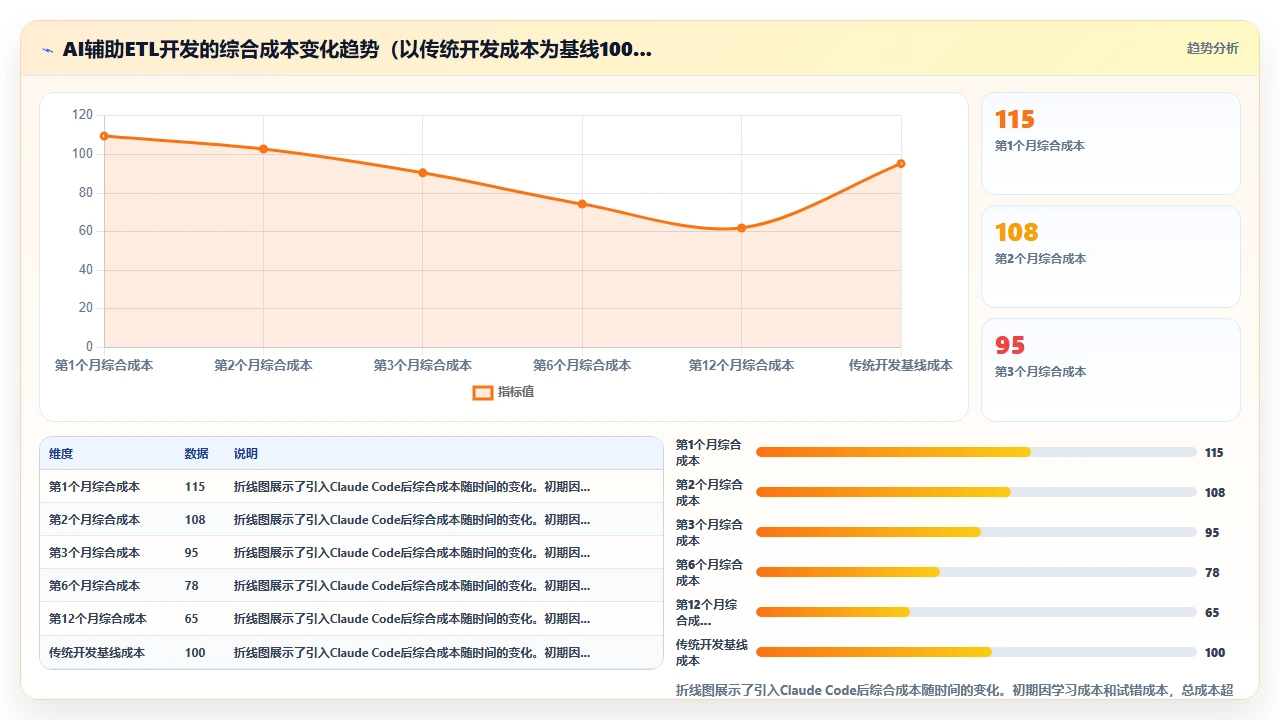Screen dimensions: 1280x720
Task: Select the chart data point above 第6个月综合成本
Action: [582, 204]
